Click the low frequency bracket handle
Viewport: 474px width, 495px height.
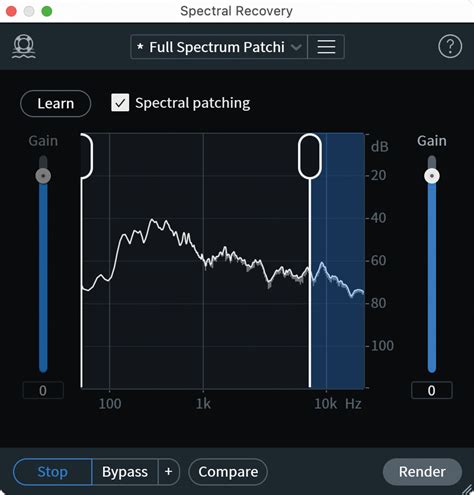87,156
